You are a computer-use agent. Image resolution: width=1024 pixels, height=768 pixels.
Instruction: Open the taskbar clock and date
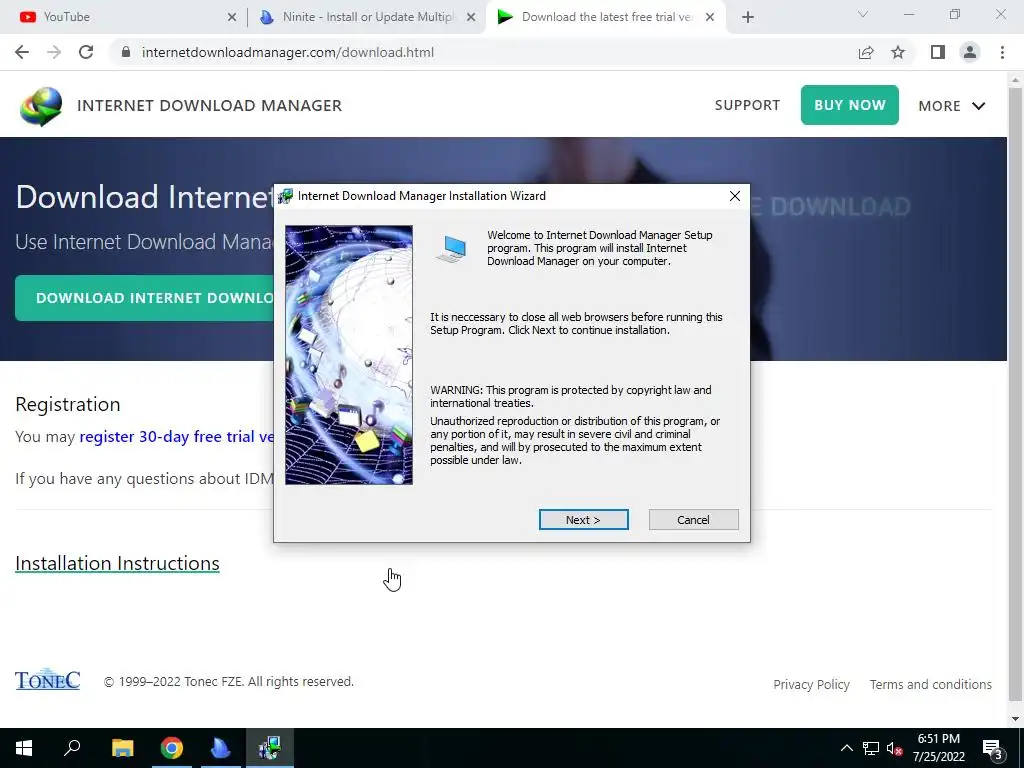click(938, 748)
